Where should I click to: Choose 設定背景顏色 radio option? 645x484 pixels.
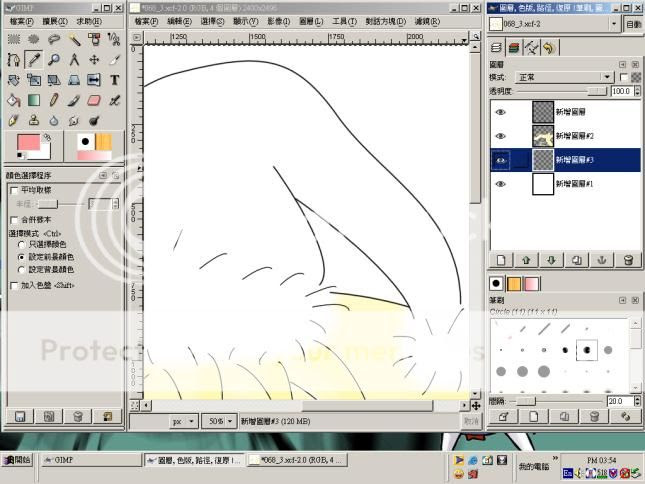click(21, 270)
